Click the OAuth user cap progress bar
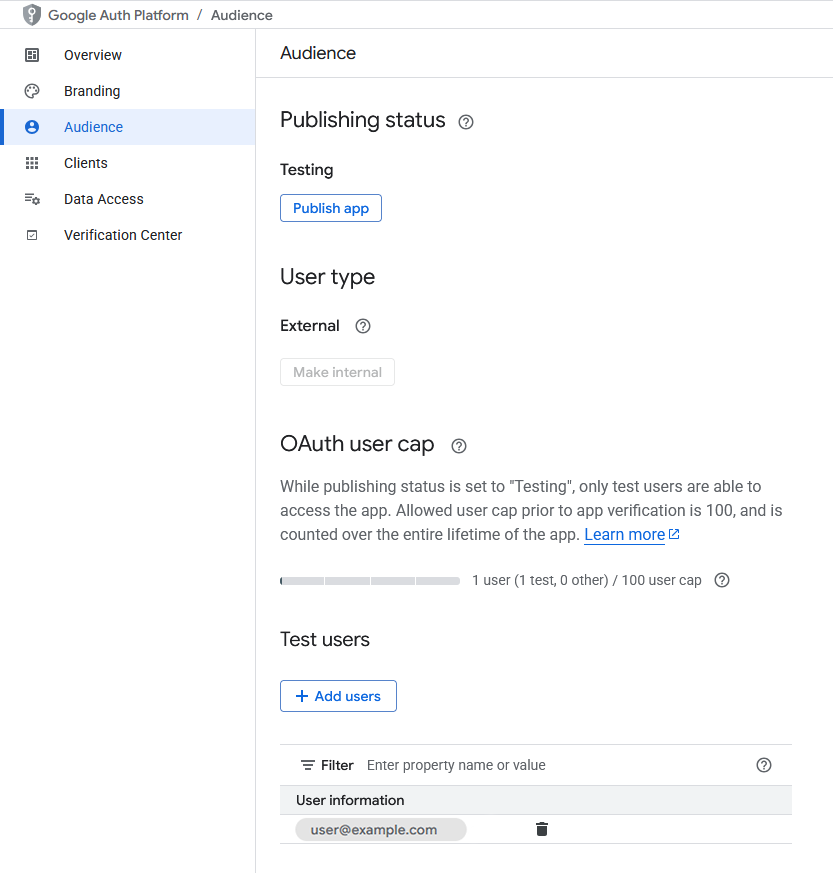The width and height of the screenshot is (833, 873). [370, 580]
